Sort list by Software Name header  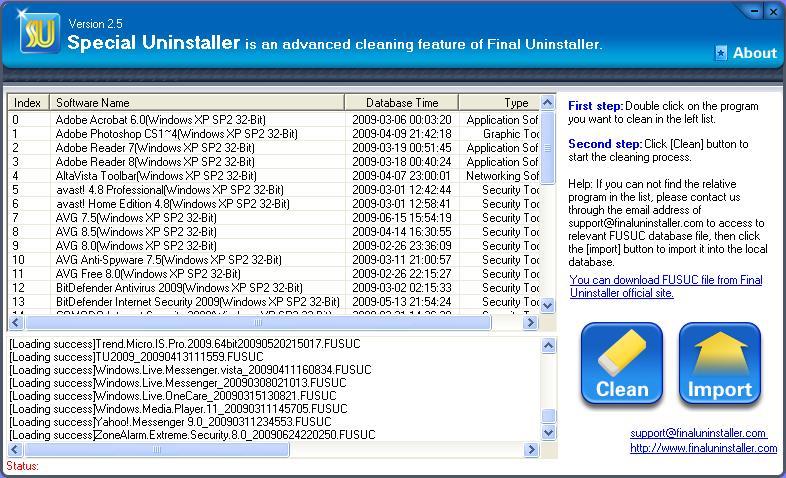[197, 102]
